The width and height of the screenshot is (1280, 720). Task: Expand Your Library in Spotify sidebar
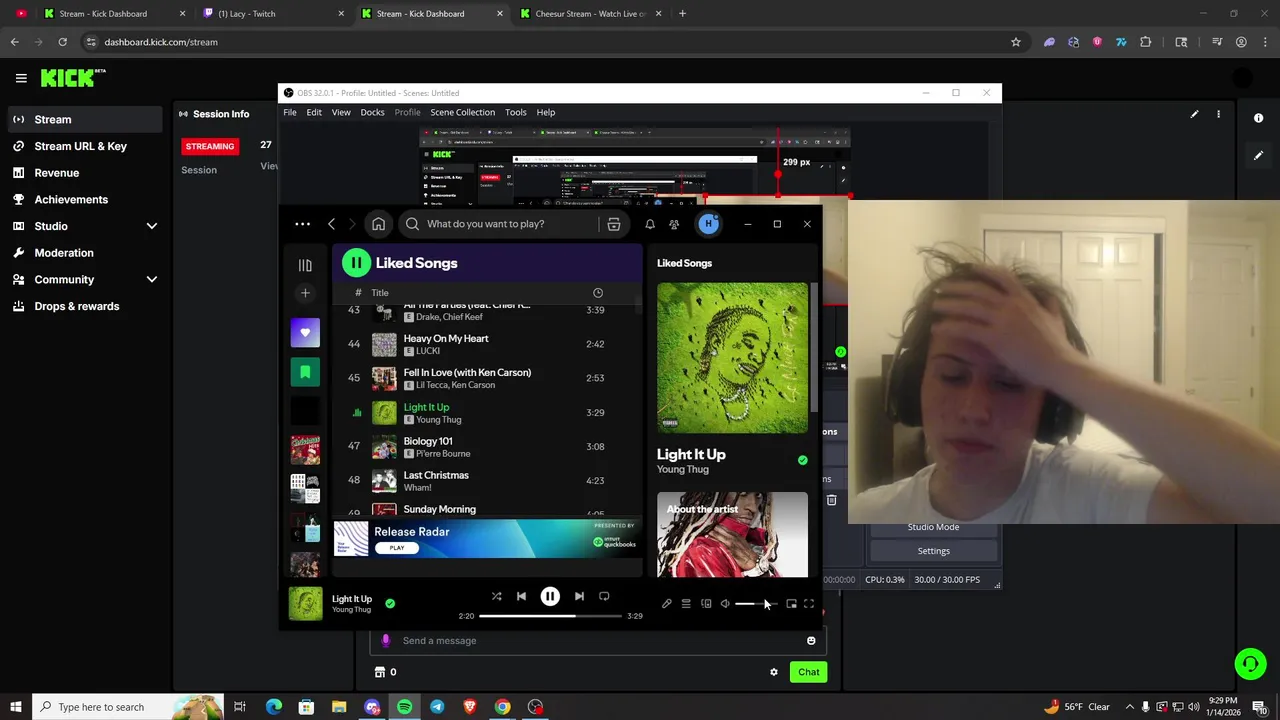coord(305,265)
